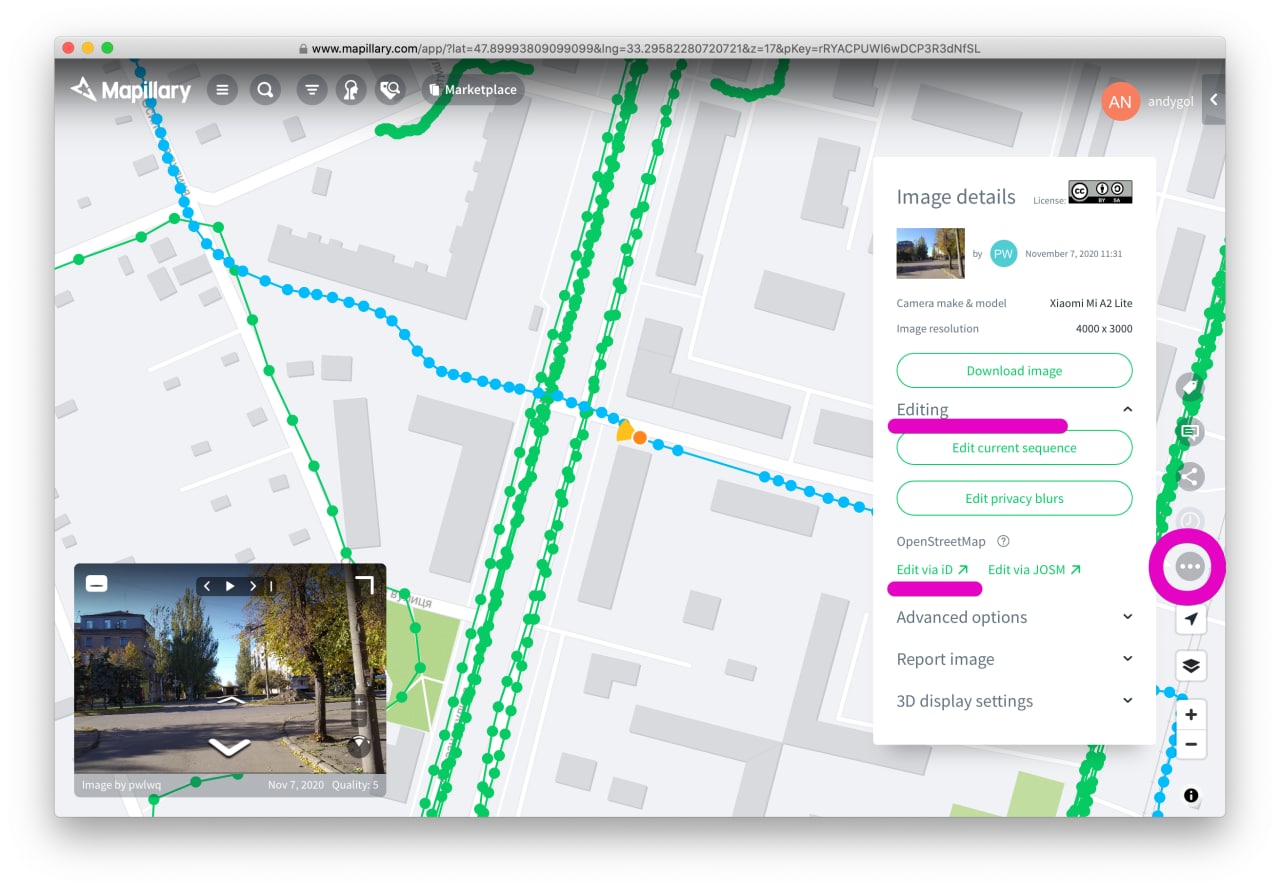Open OpenStreetMap help question mark

tap(1003, 541)
